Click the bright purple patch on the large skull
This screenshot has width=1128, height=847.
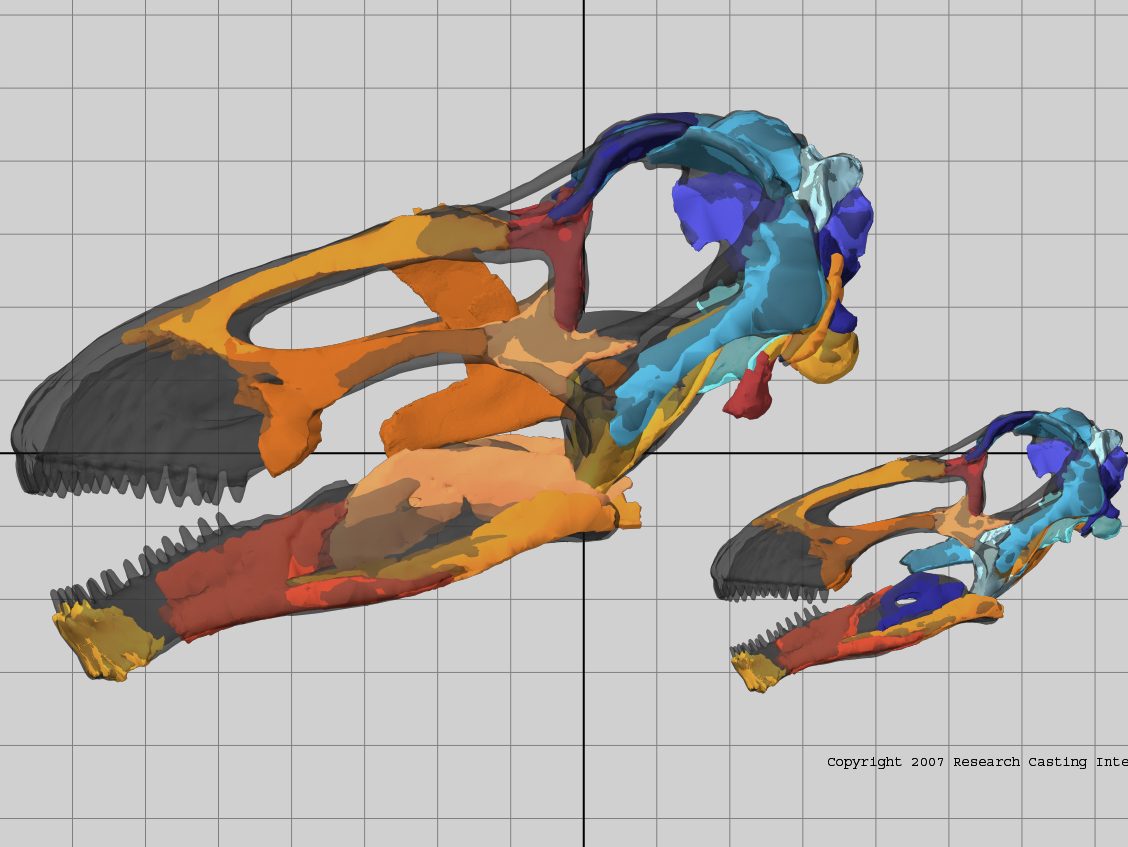tap(708, 212)
